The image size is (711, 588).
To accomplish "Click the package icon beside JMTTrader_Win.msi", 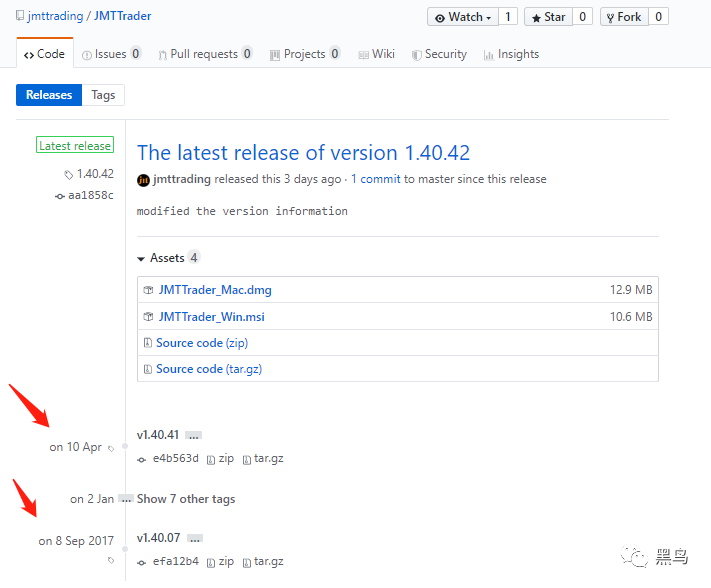I will (x=148, y=317).
